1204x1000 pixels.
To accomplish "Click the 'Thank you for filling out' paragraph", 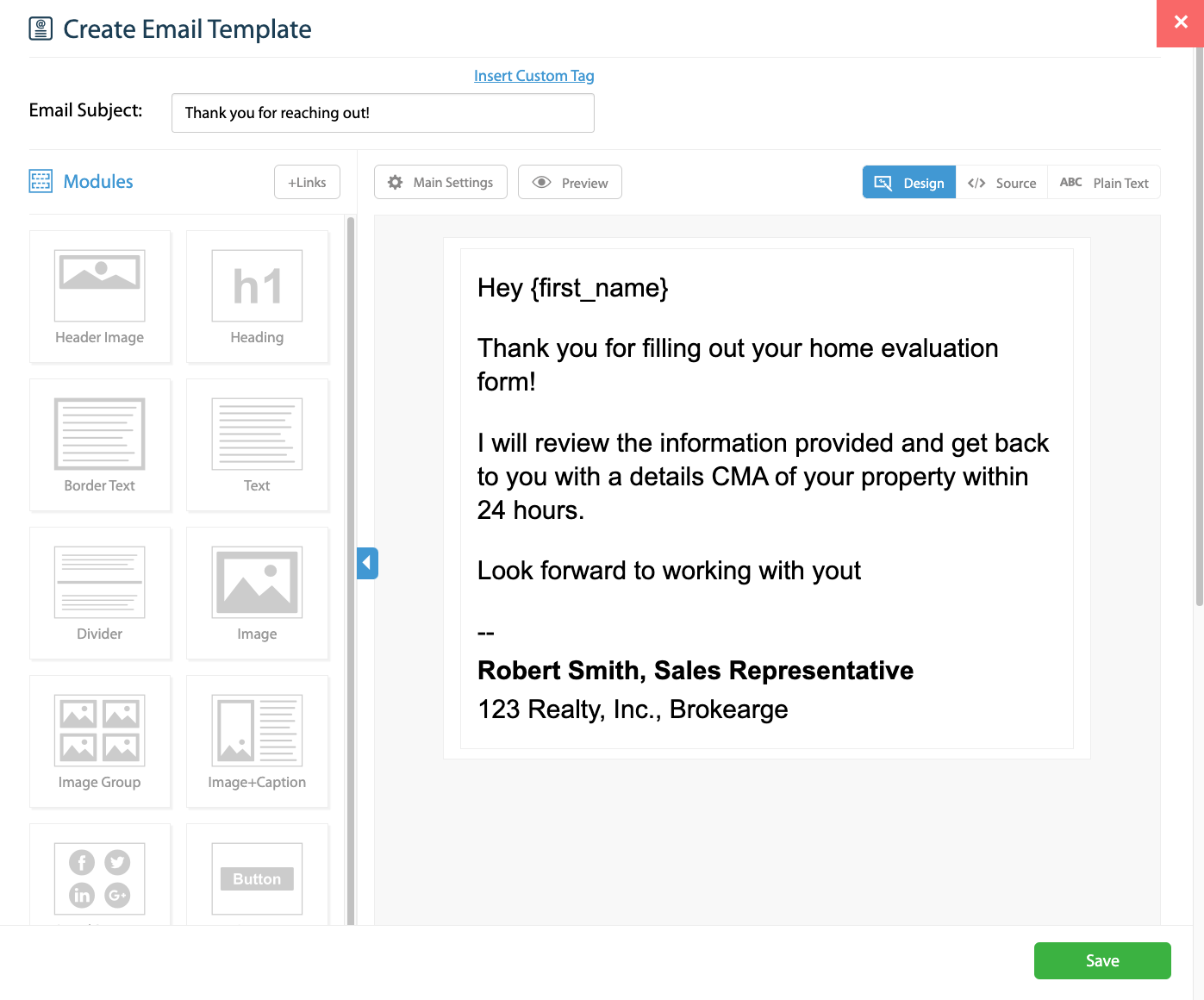I will coord(738,365).
